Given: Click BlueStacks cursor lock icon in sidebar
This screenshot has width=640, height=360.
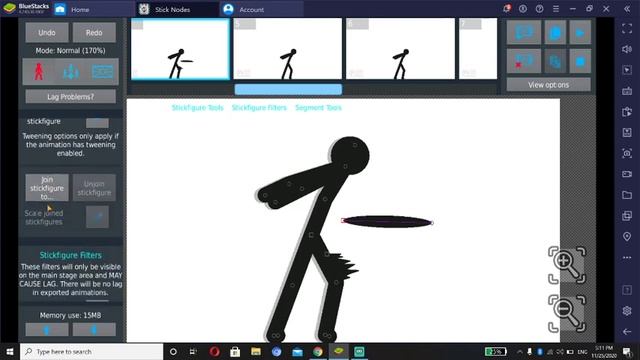Looking at the screenshot, I should pyautogui.click(x=627, y=70).
